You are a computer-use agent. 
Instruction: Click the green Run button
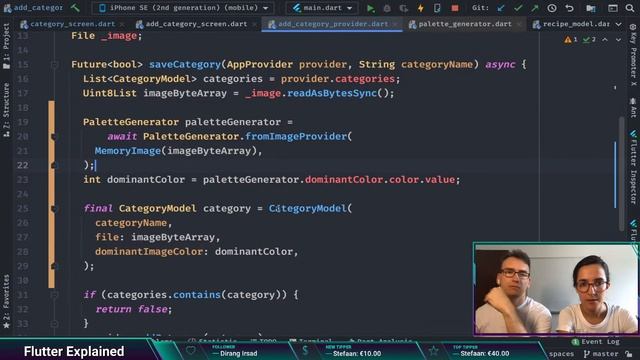point(370,8)
